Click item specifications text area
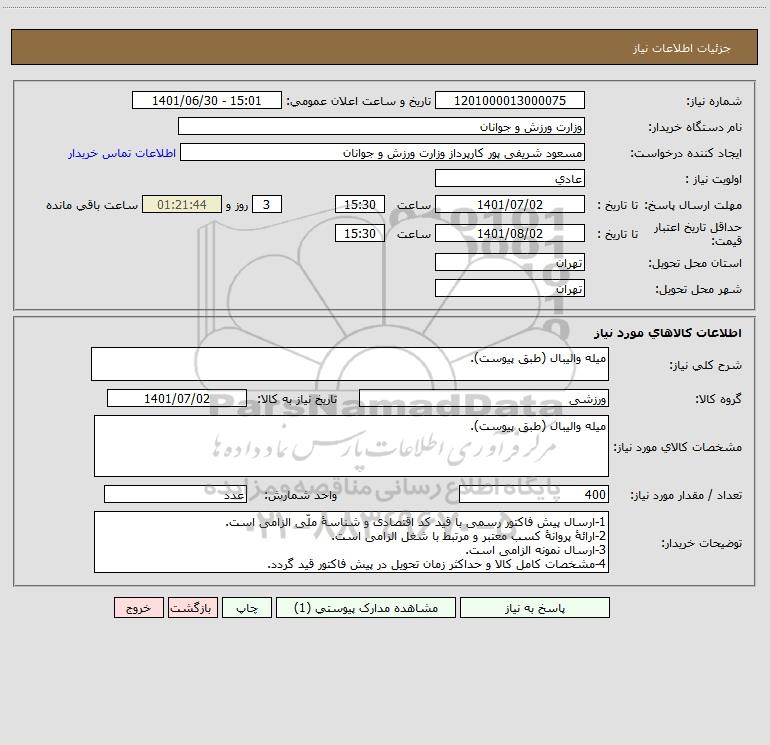 coord(351,446)
